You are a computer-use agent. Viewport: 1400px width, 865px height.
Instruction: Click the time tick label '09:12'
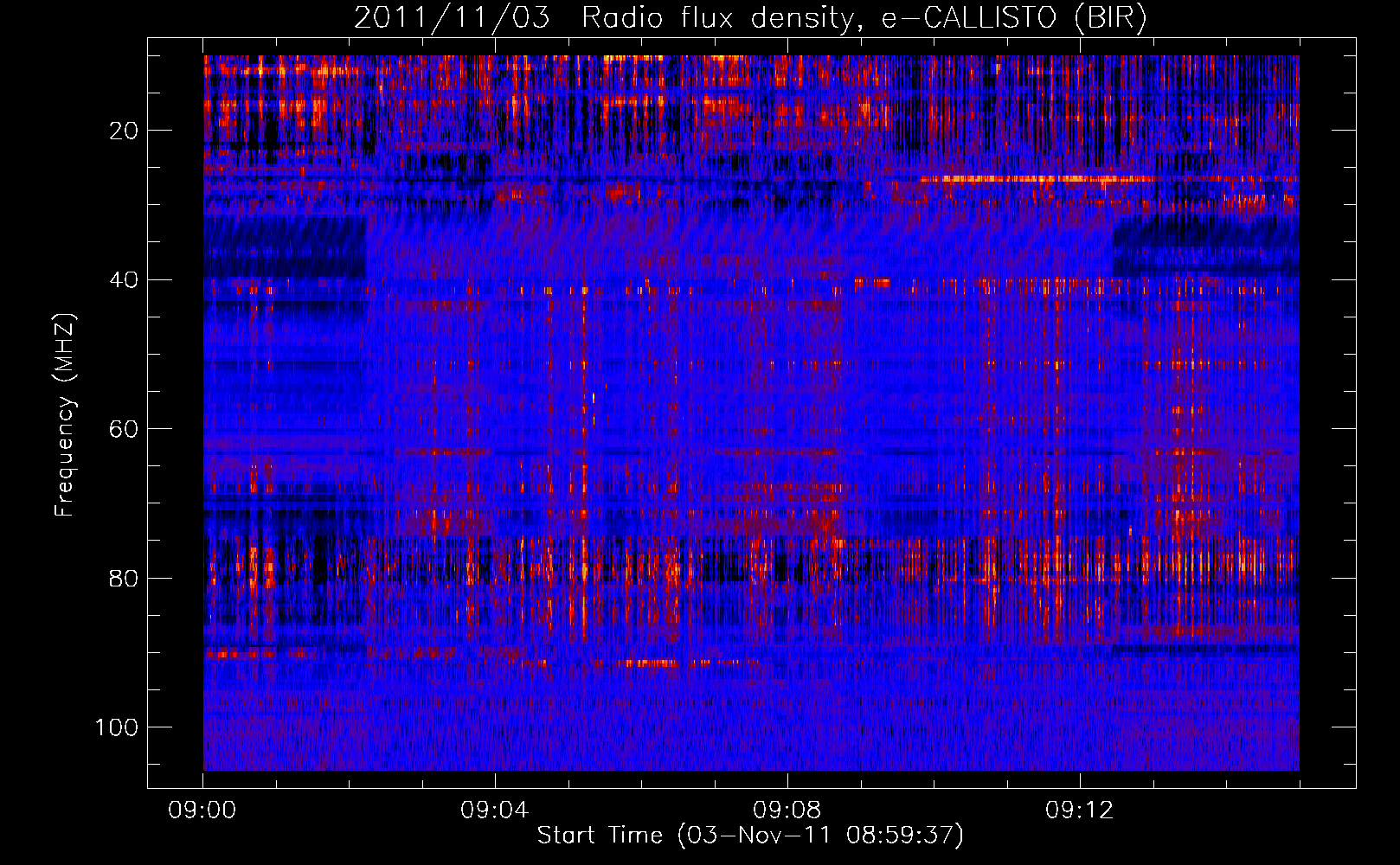point(1080,811)
